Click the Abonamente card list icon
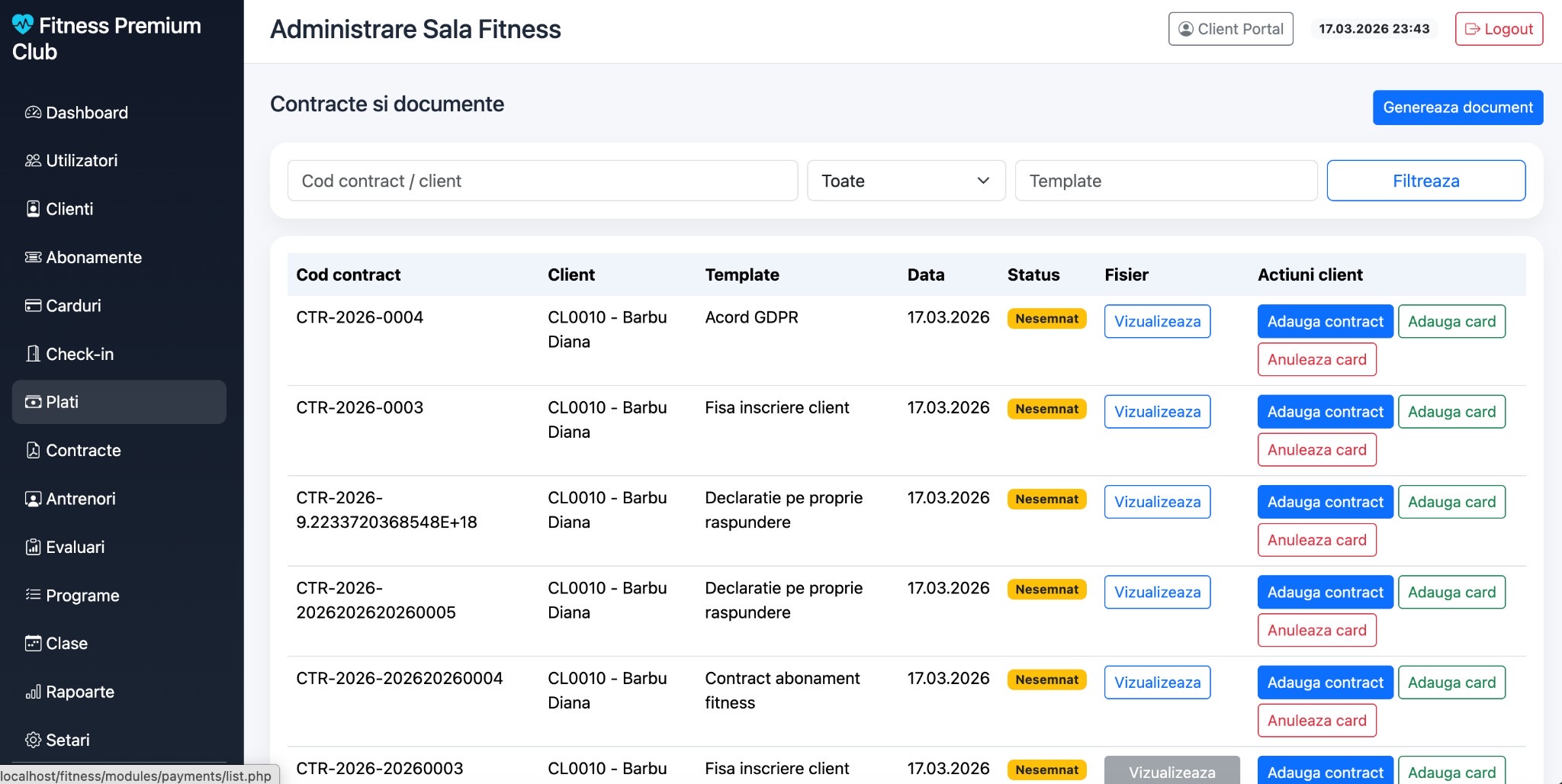Viewport: 1562px width, 784px height. (x=33, y=257)
